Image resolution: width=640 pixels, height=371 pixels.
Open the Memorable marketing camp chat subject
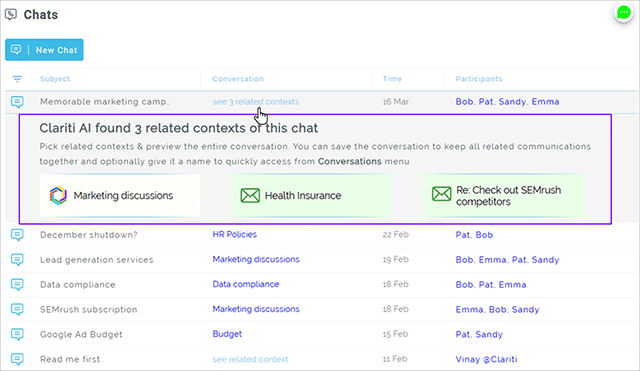click(x=105, y=102)
